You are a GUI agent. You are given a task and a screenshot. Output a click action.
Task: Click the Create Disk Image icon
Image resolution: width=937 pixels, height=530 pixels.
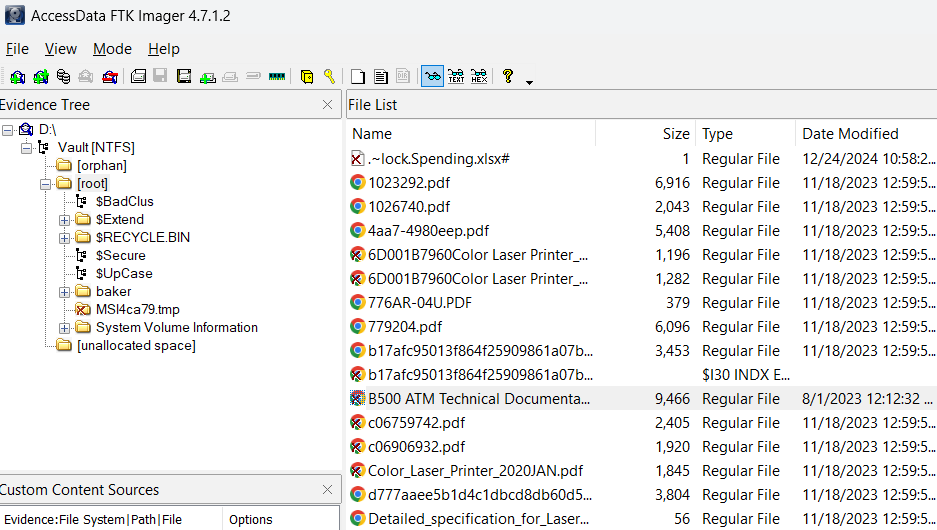(138, 76)
